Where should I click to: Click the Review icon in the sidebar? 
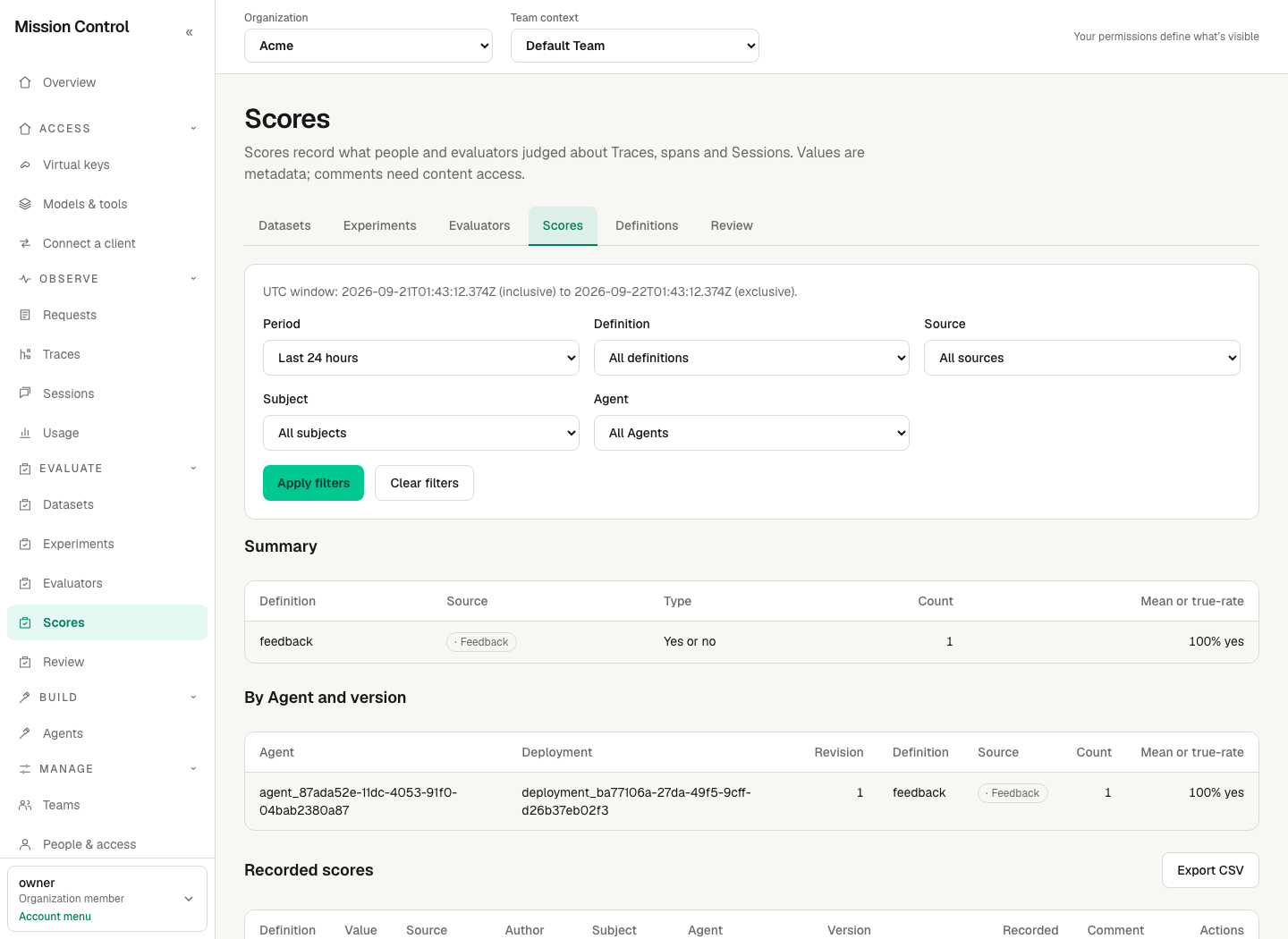tap(25, 662)
